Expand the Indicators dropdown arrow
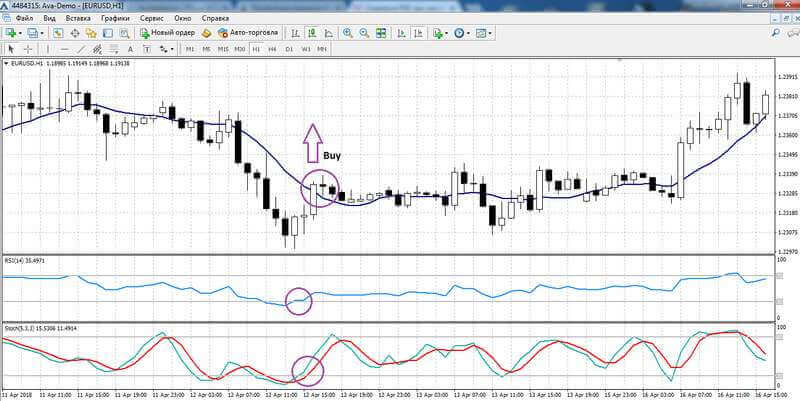This screenshot has height=401, width=800. (x=446, y=33)
